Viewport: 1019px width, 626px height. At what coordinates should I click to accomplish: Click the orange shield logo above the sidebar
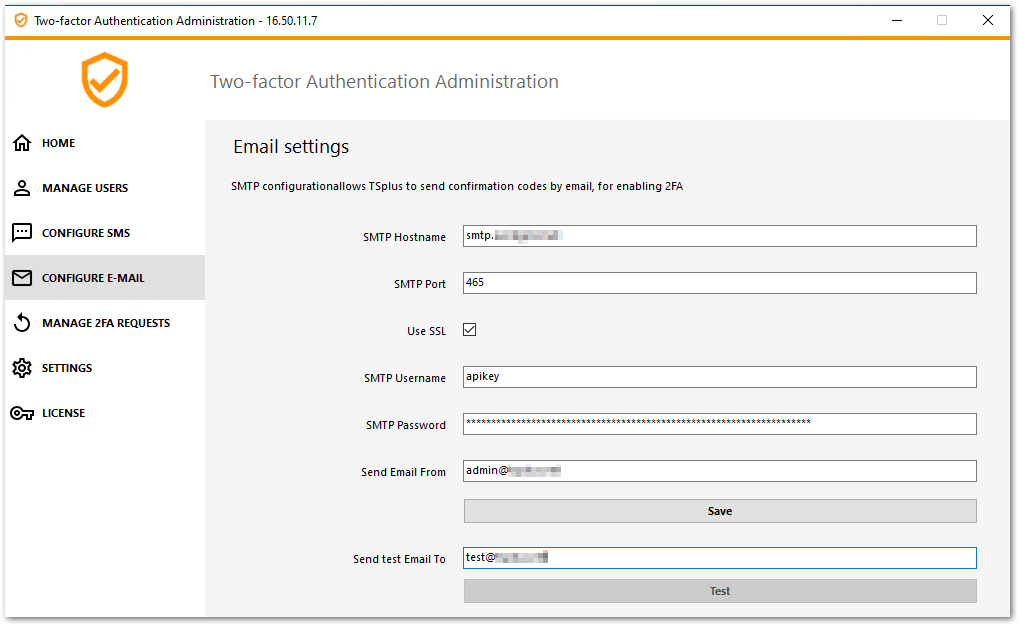[x=103, y=80]
